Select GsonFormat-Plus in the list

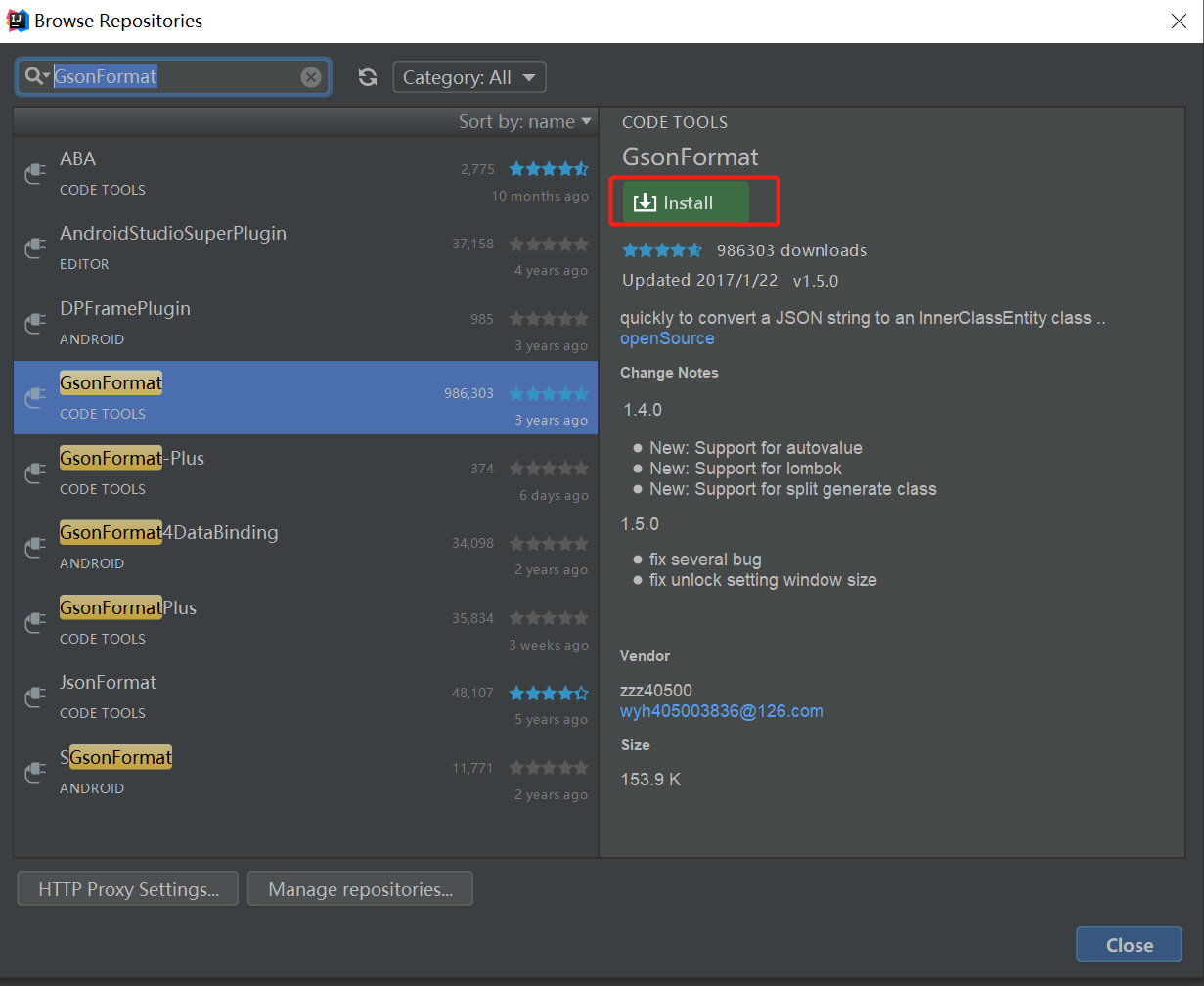[305, 472]
